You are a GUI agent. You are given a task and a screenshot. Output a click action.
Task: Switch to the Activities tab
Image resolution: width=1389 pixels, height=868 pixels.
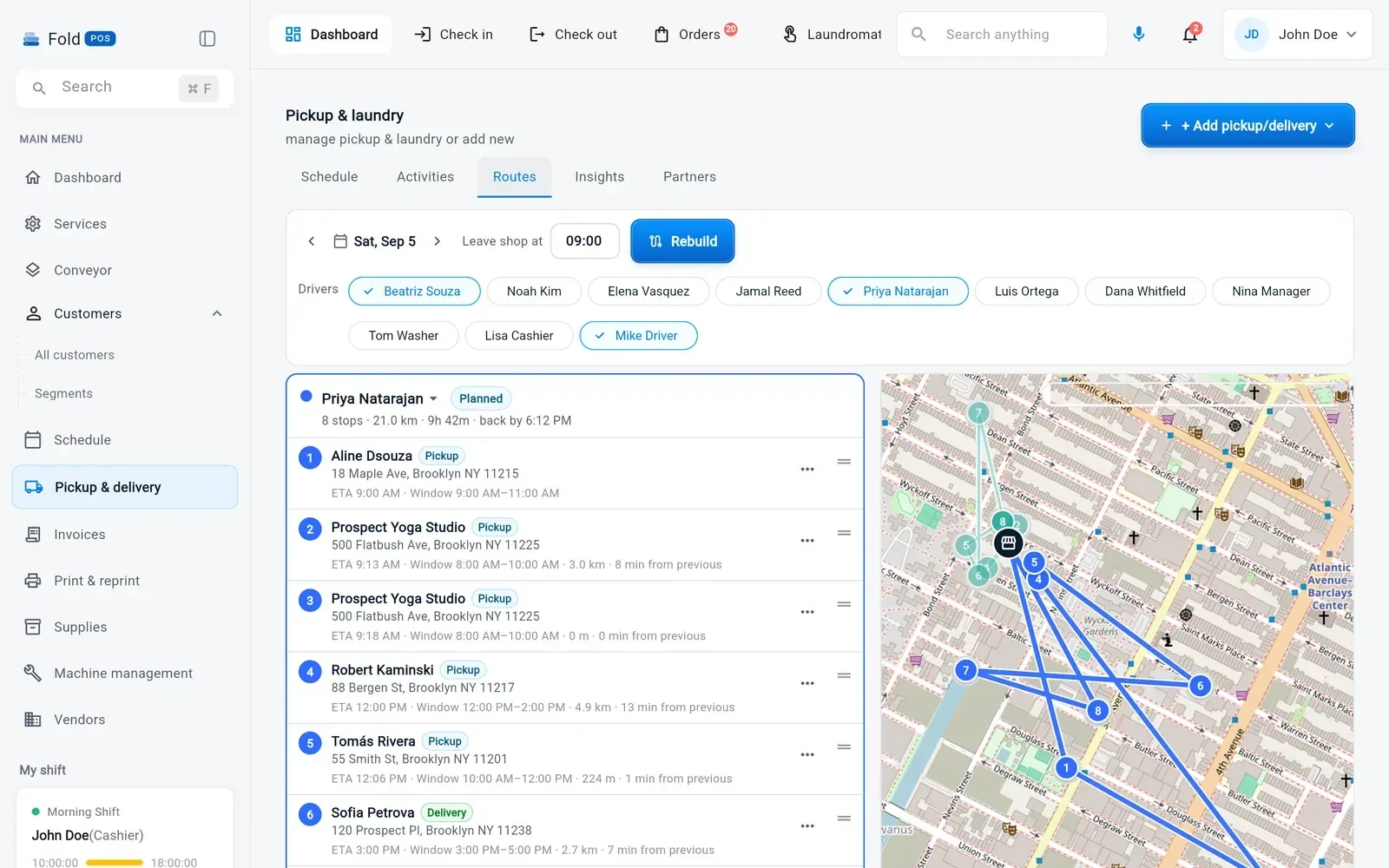(x=425, y=177)
